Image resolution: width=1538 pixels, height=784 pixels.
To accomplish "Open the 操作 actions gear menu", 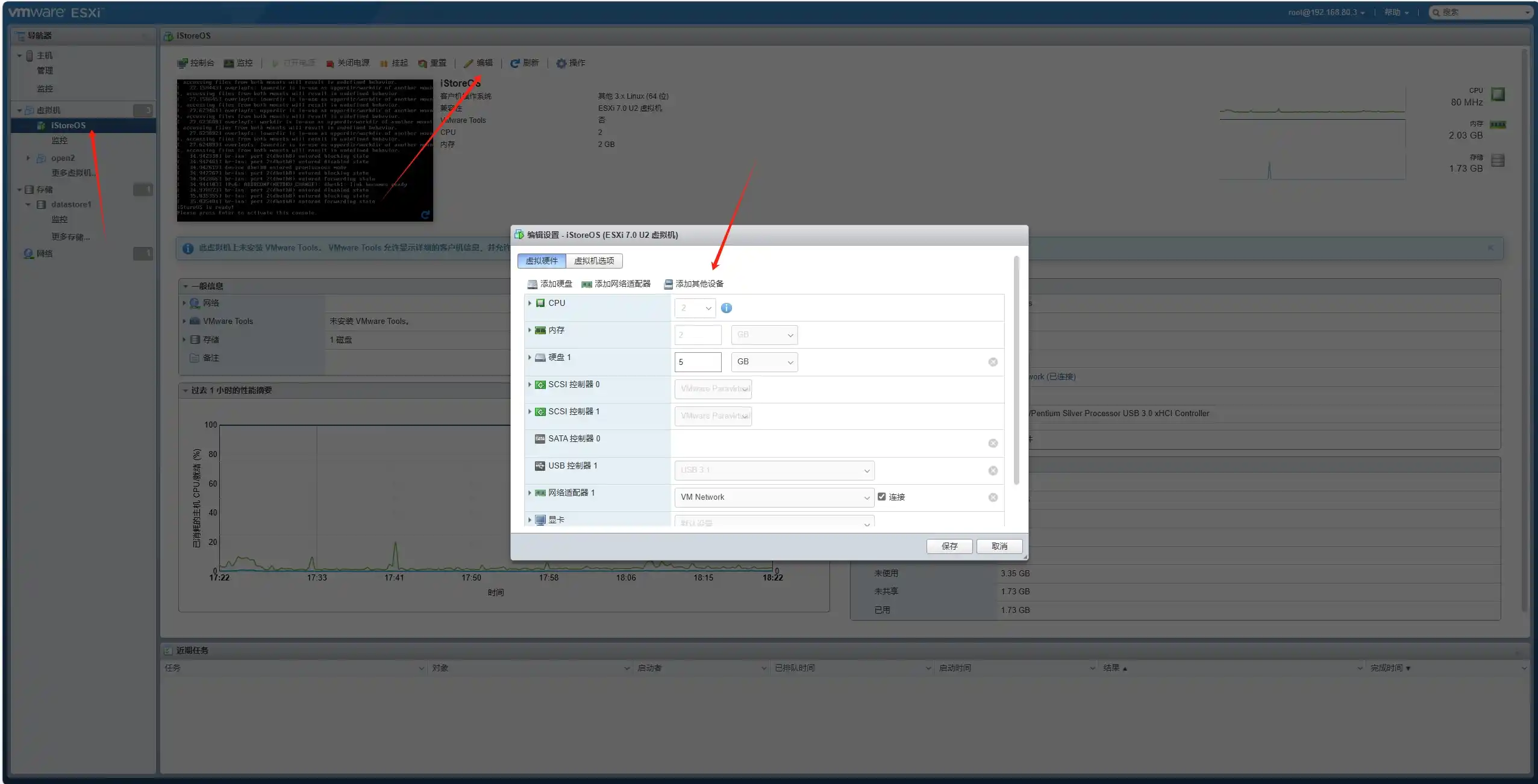I will click(x=571, y=63).
